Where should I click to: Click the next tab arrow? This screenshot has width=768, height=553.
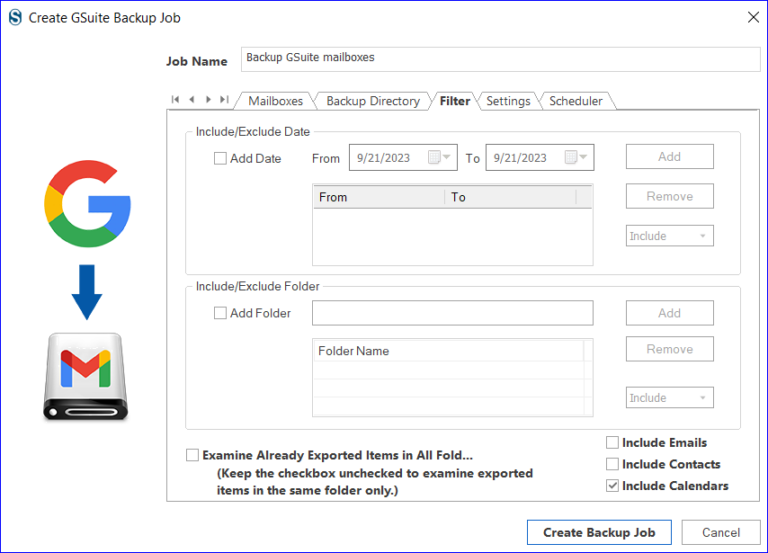(x=208, y=99)
